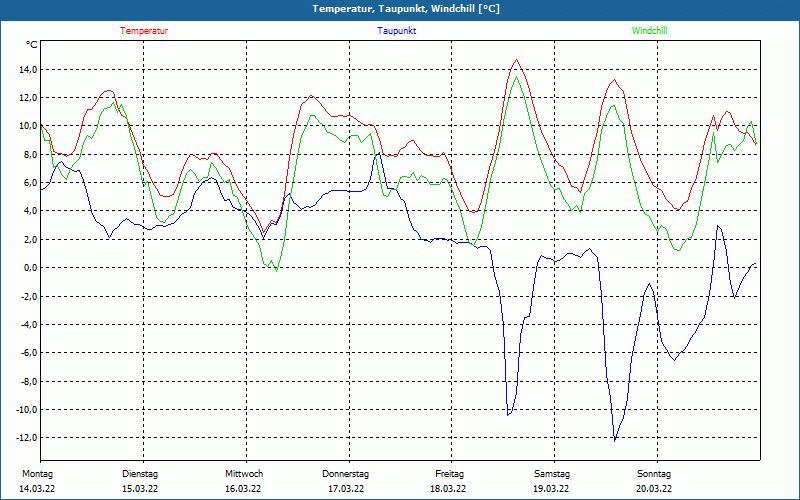Click the 10,0 y-axis value
Screen dimensions: 800x500
(x=28, y=126)
